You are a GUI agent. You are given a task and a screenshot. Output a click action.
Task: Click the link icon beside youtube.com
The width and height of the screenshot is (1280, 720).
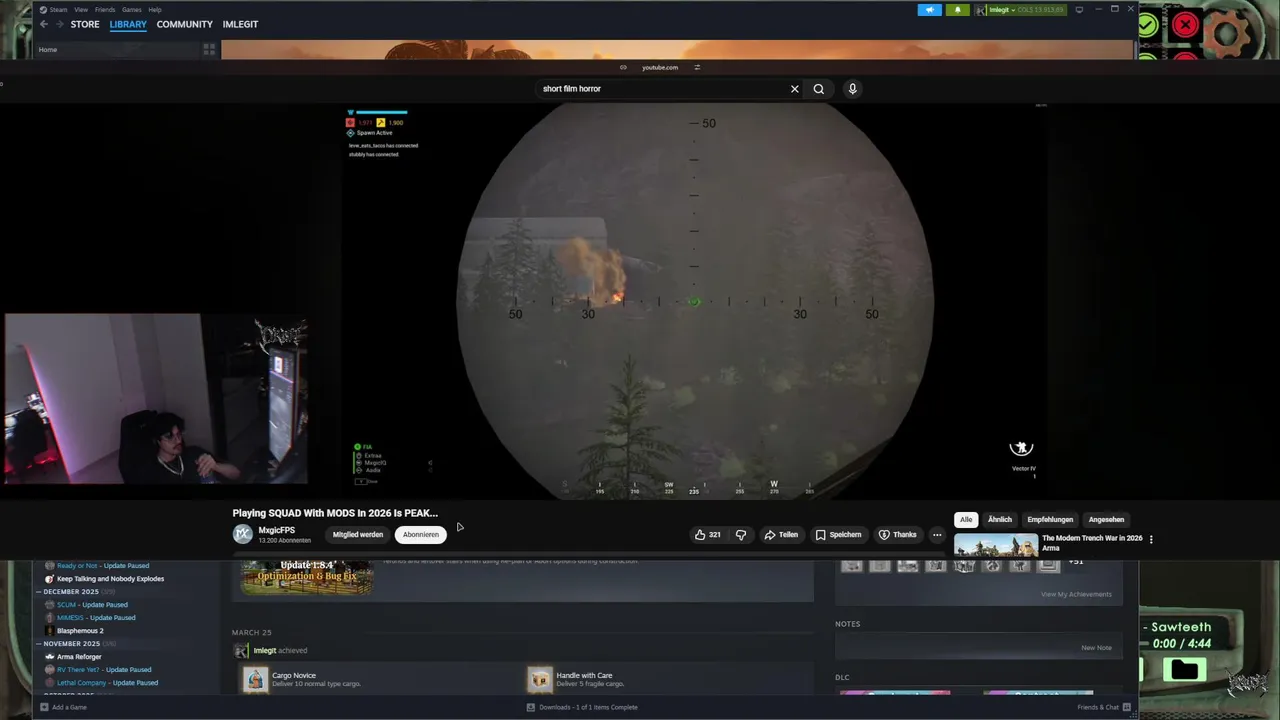pyautogui.click(x=623, y=67)
